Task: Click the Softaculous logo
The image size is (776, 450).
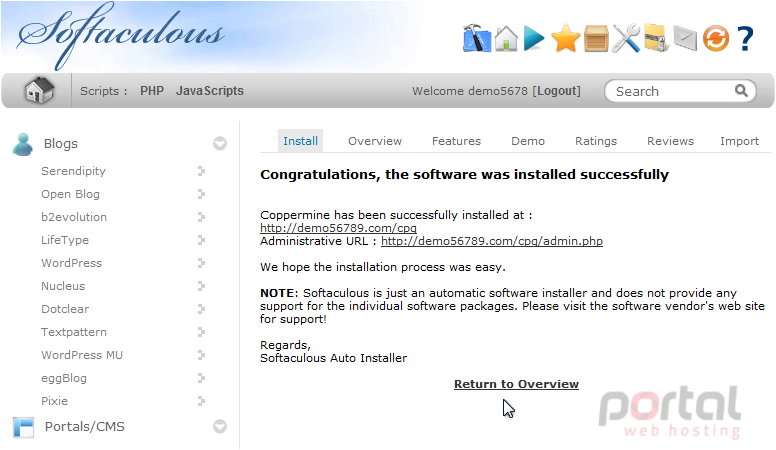Action: (120, 36)
